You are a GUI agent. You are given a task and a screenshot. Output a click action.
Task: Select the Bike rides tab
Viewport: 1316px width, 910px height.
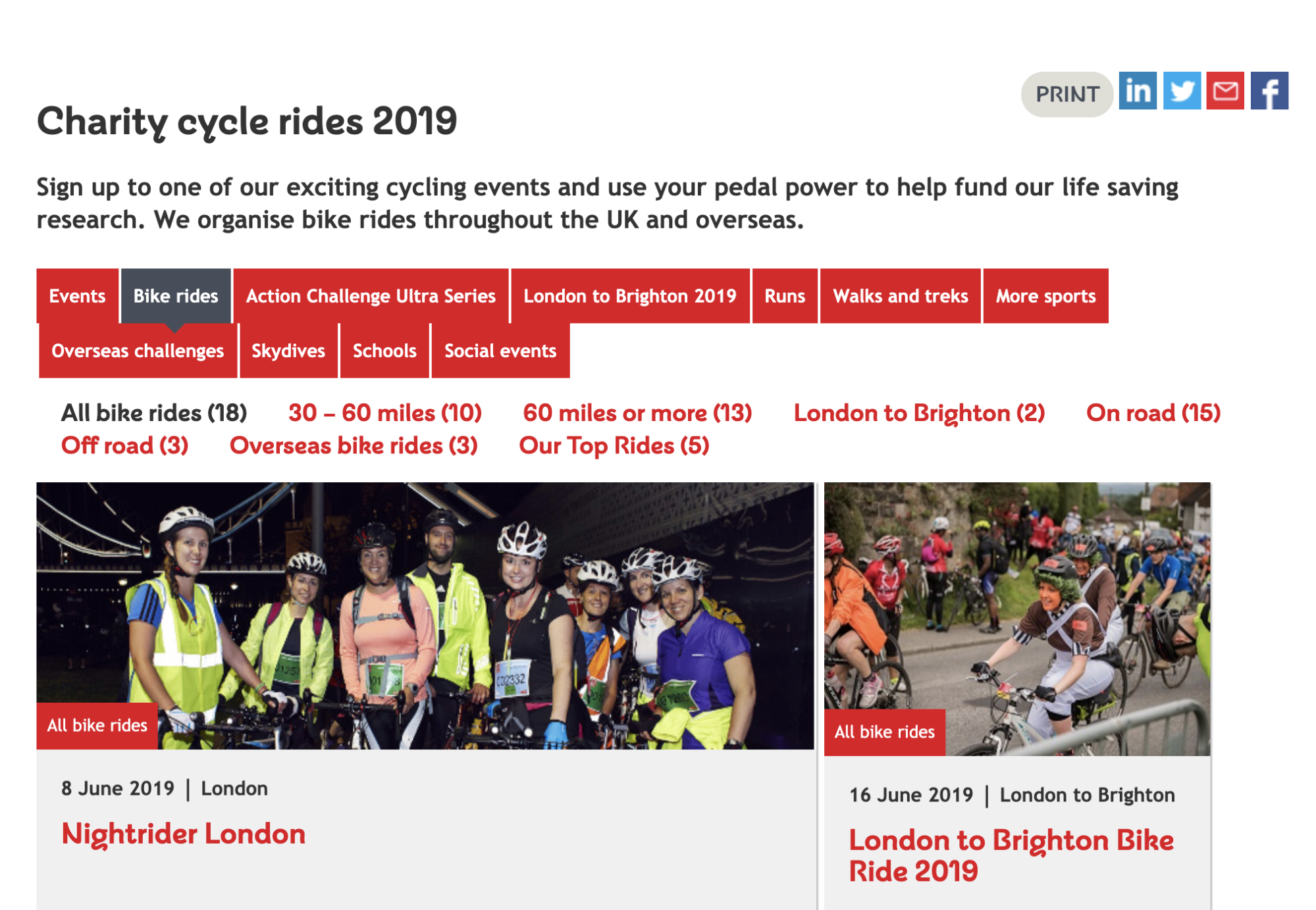pos(176,296)
